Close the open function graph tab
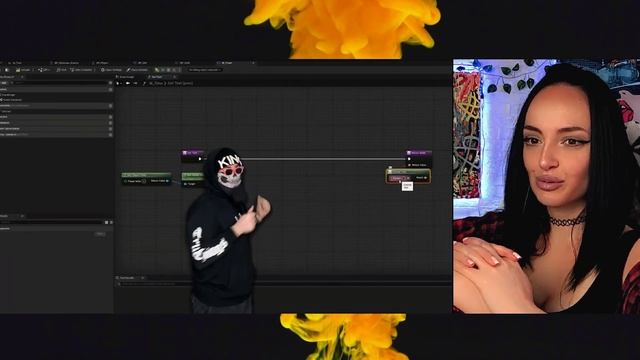This screenshot has width=640, height=360. click(x=175, y=77)
